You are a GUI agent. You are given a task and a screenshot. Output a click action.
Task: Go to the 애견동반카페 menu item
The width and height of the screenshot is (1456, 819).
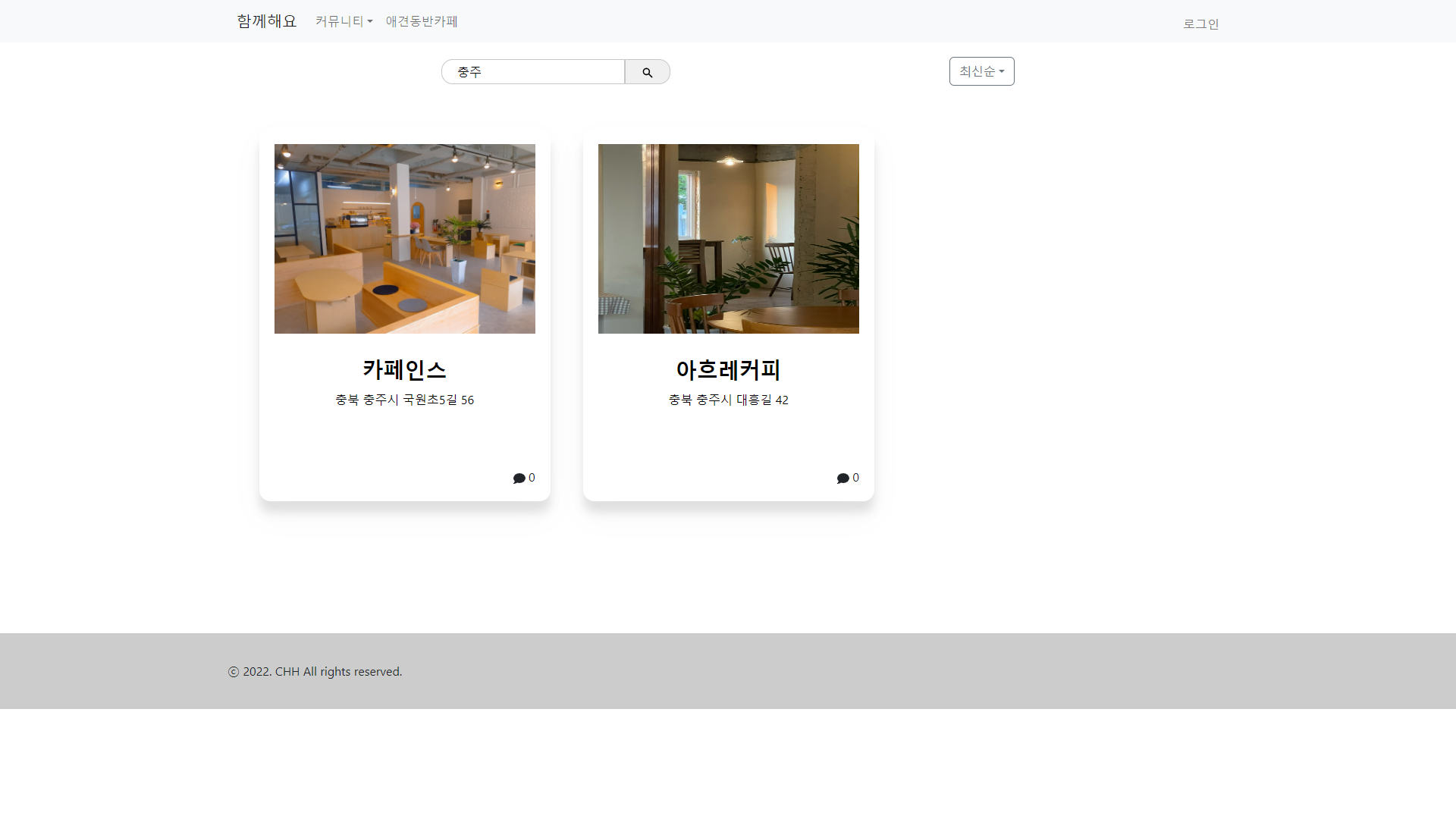[422, 21]
